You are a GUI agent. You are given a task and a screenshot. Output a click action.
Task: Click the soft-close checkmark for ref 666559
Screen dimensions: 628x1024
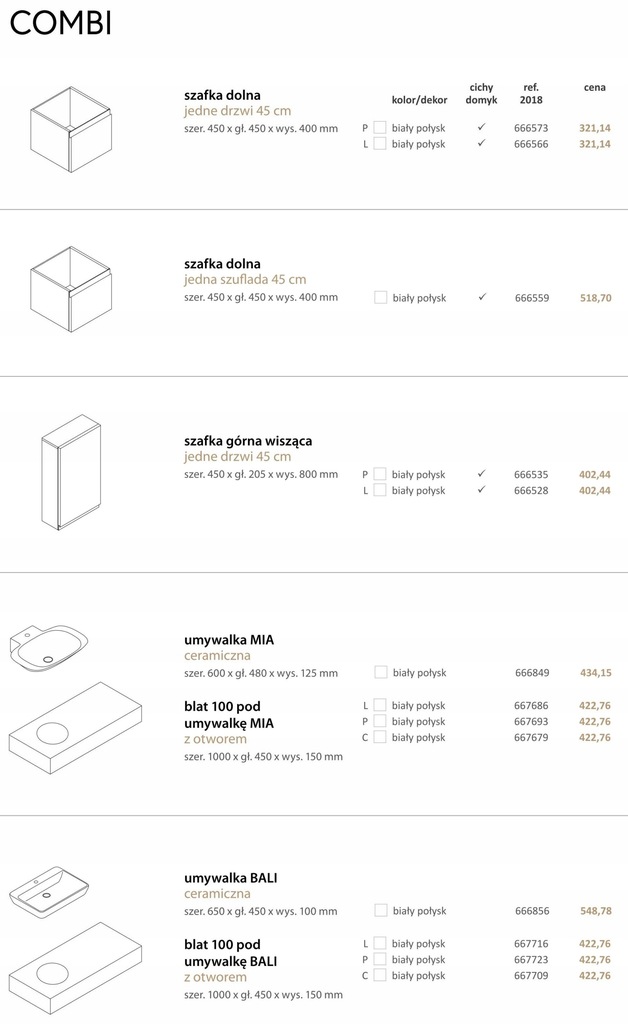[482, 297]
